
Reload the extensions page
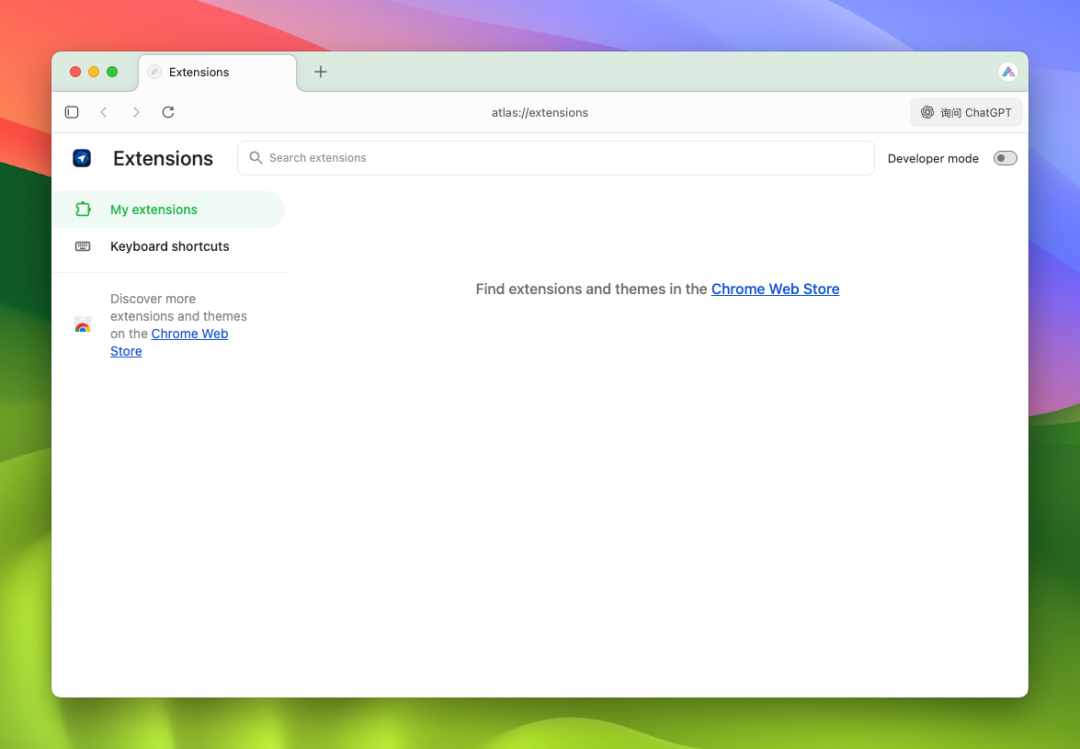(x=168, y=112)
